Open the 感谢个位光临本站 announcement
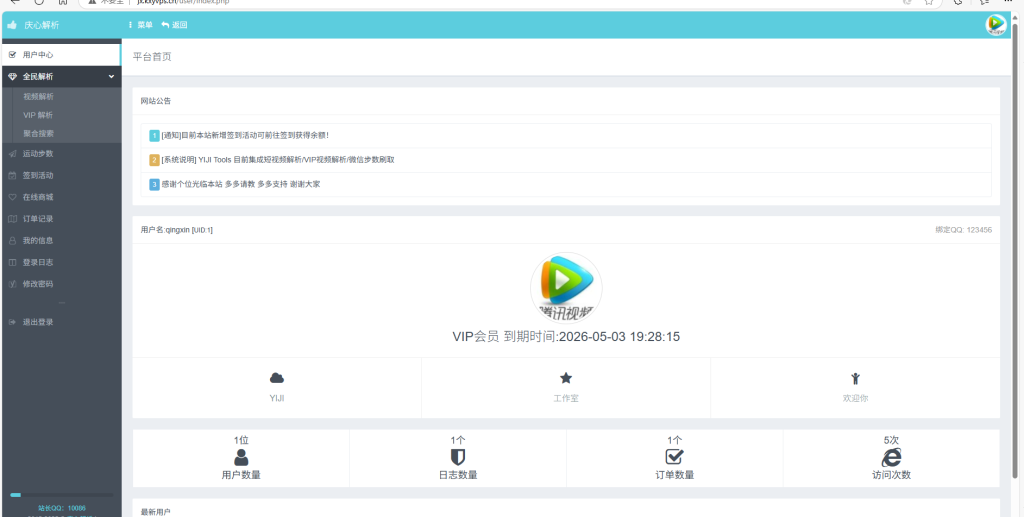Screen dimensions: 1024x517 coord(241,185)
